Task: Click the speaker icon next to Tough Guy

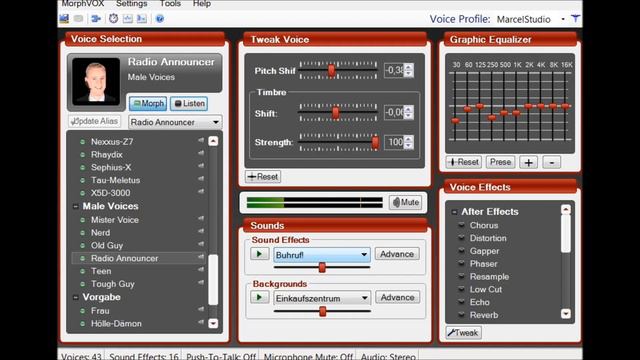Action: [x=201, y=282]
